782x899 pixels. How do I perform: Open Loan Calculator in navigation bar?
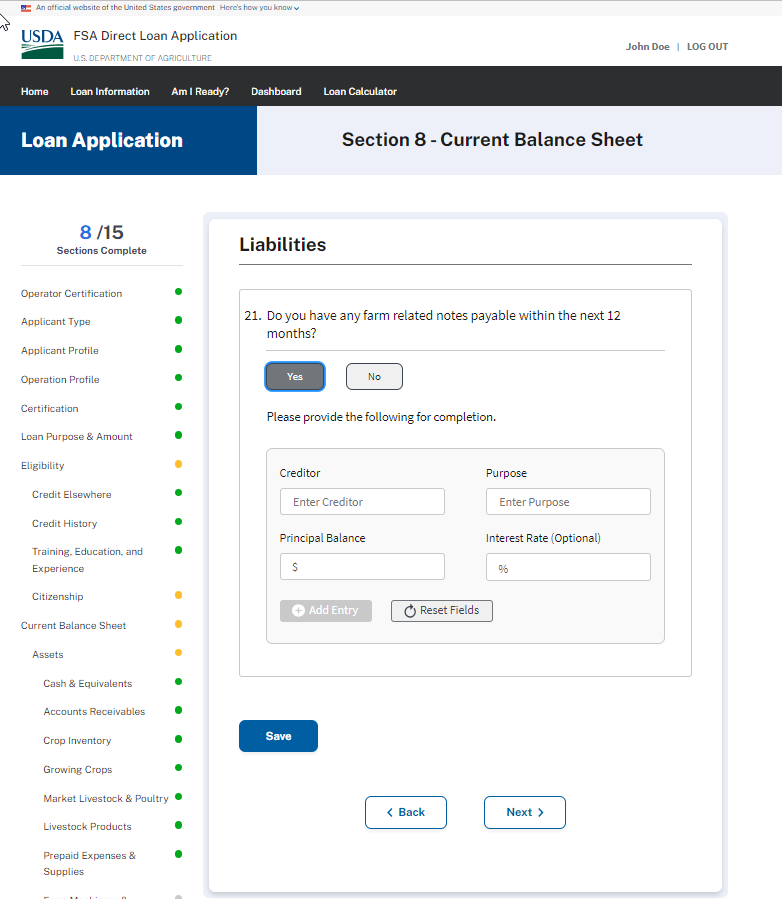(360, 91)
